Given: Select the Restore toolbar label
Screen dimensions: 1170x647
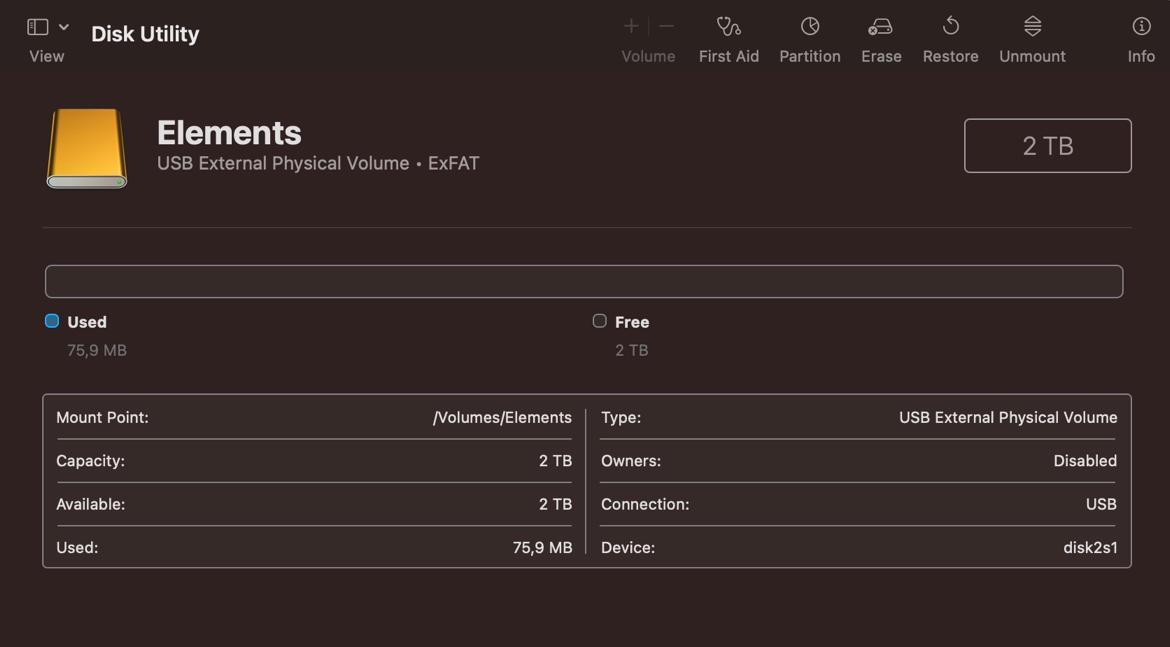Looking at the screenshot, I should pyautogui.click(x=951, y=56).
